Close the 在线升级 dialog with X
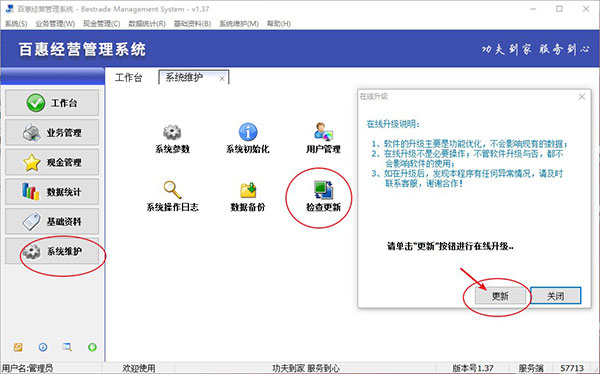 (x=582, y=97)
